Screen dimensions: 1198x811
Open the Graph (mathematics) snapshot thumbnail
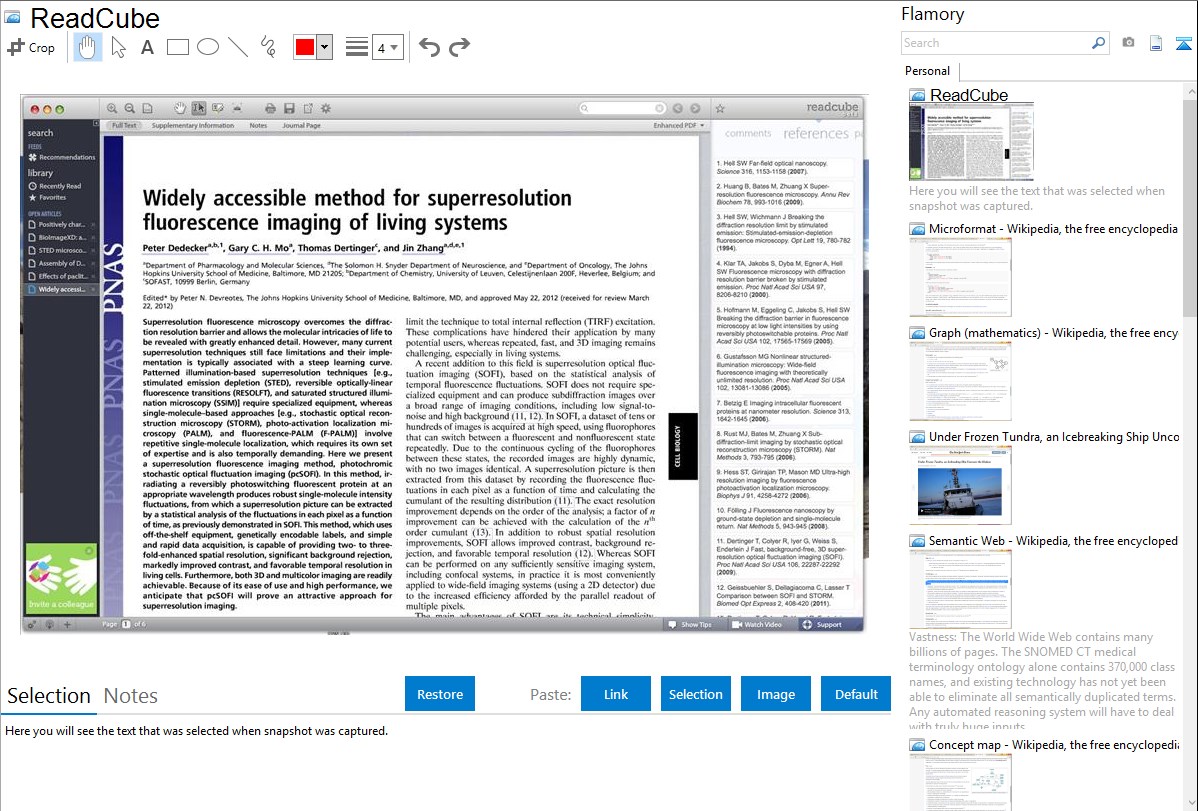[960, 381]
